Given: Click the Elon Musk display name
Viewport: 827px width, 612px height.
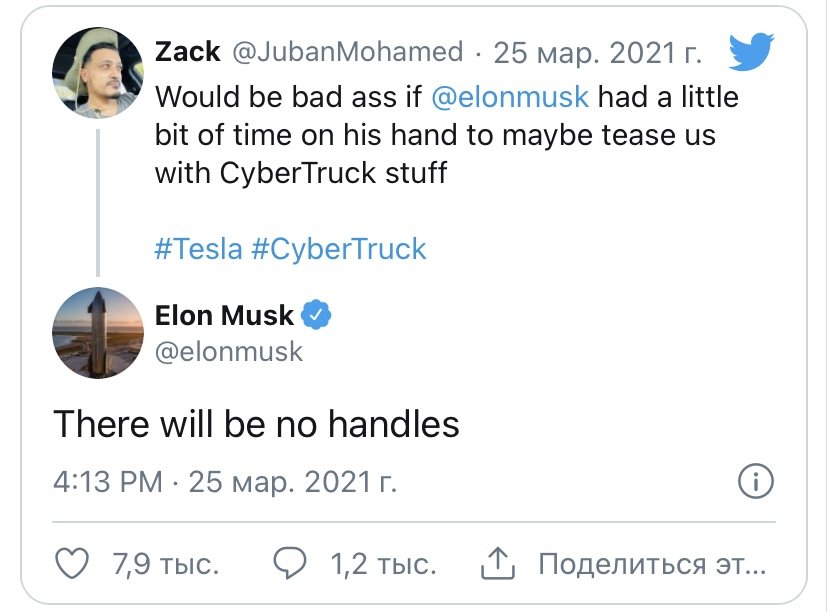Looking at the screenshot, I should [225, 316].
